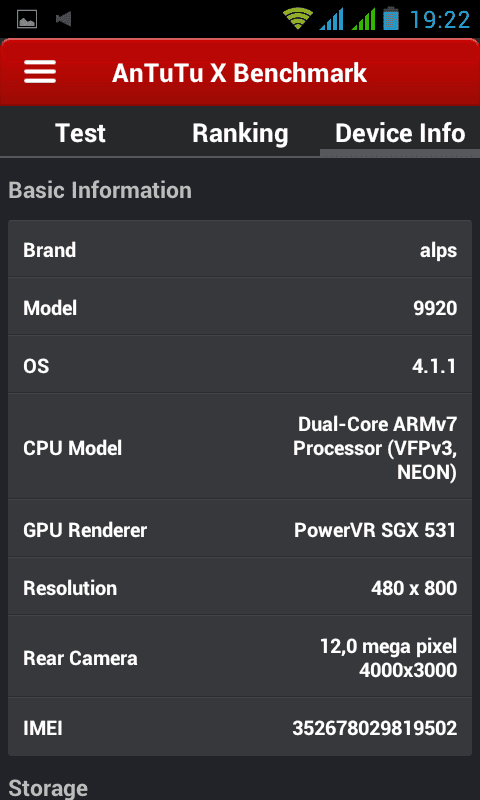Open the hamburger menu icon
The height and width of the screenshot is (800, 480).
click(x=40, y=72)
